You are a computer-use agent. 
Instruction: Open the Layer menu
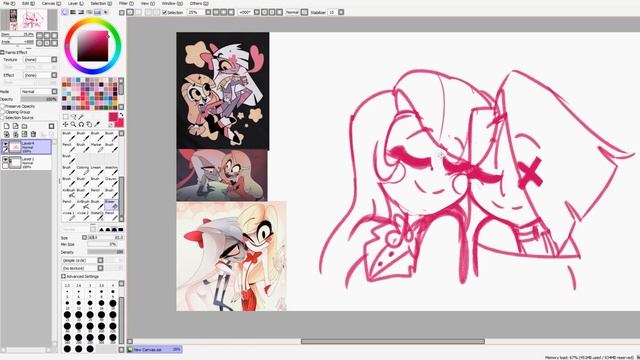(76, 3)
